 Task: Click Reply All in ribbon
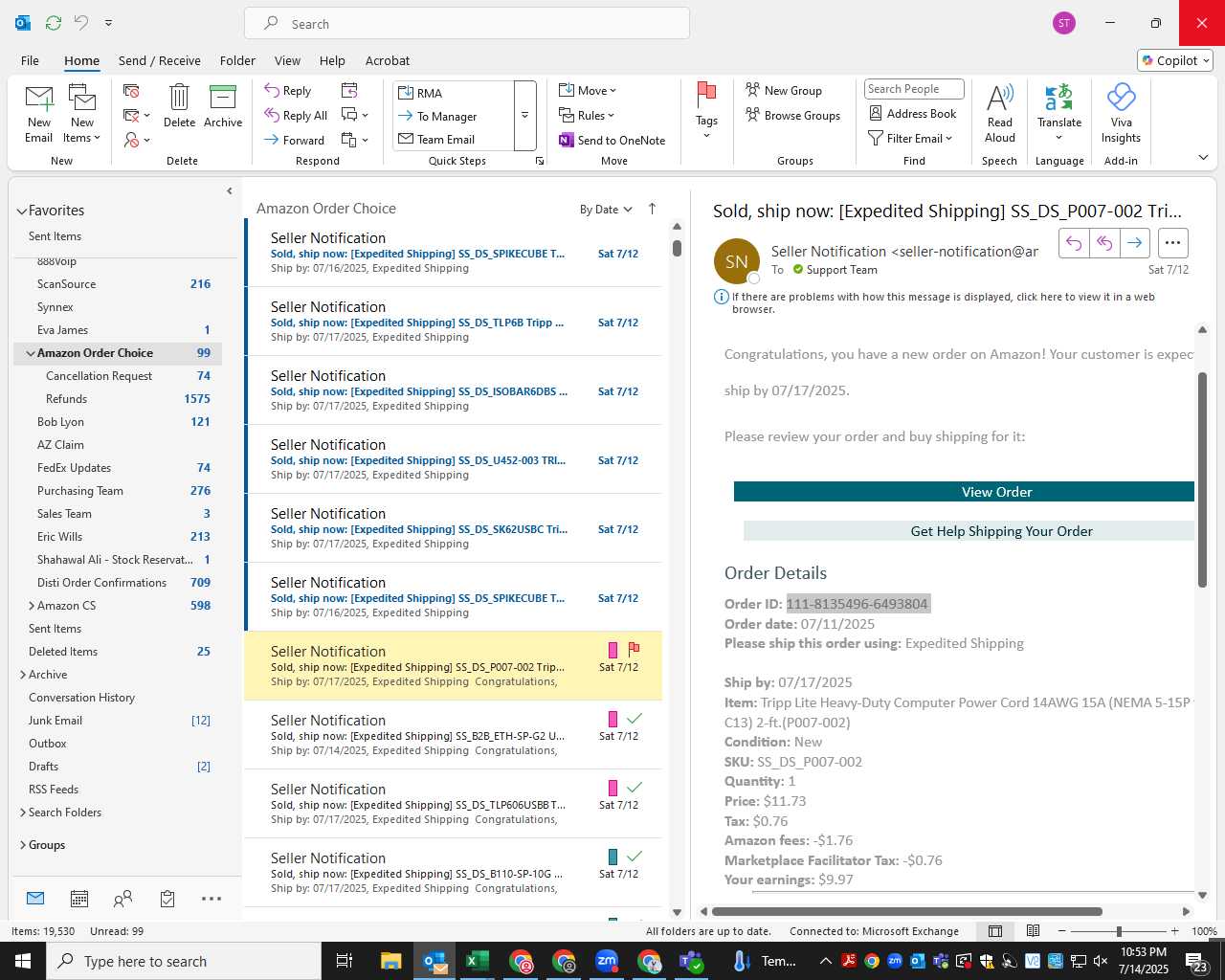click(296, 115)
